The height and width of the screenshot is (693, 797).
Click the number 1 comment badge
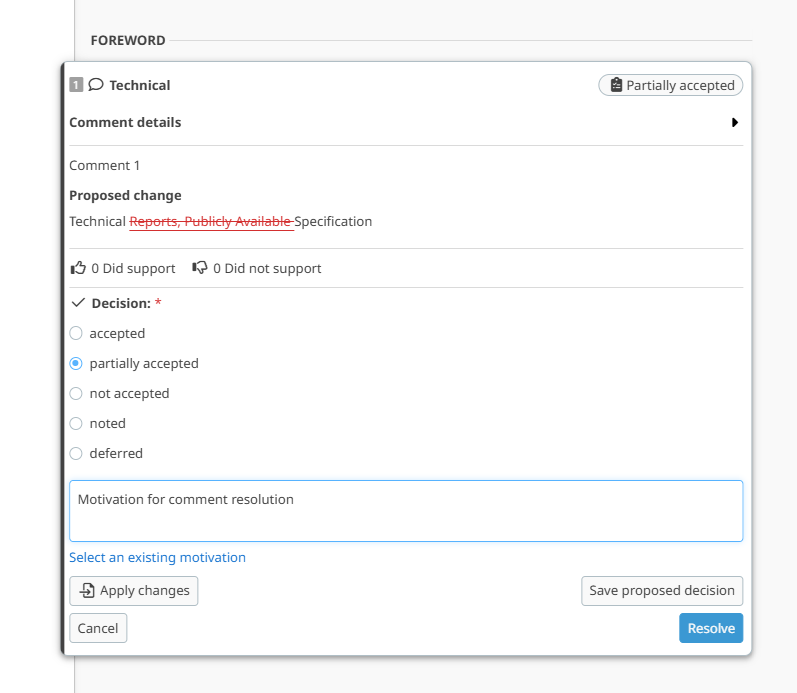76,85
